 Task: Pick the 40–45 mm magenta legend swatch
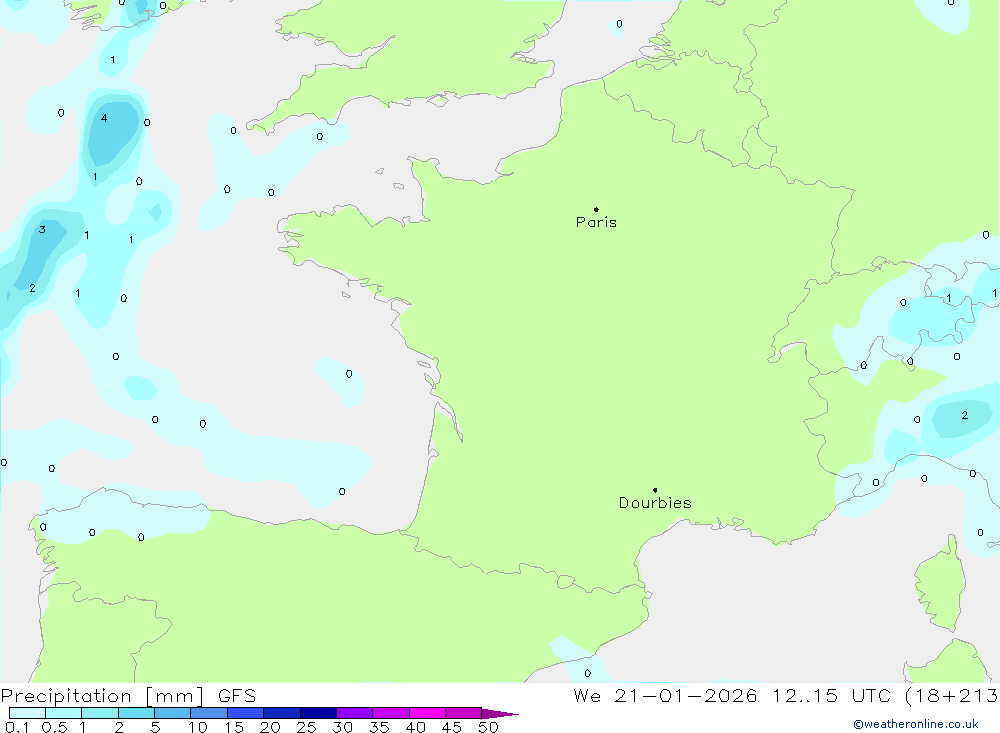pyautogui.click(x=427, y=713)
